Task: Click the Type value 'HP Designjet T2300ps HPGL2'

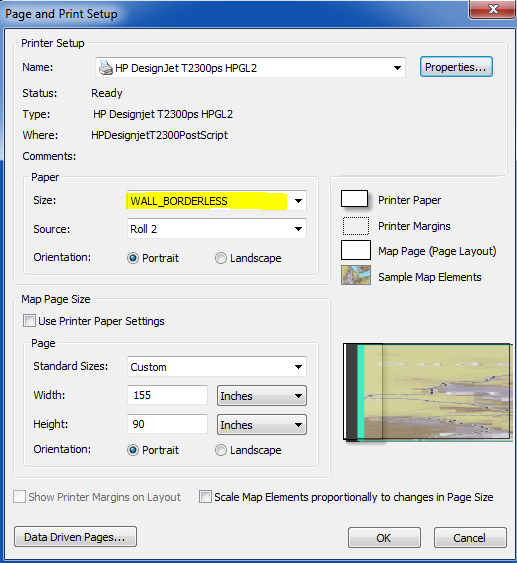Action: point(163,114)
